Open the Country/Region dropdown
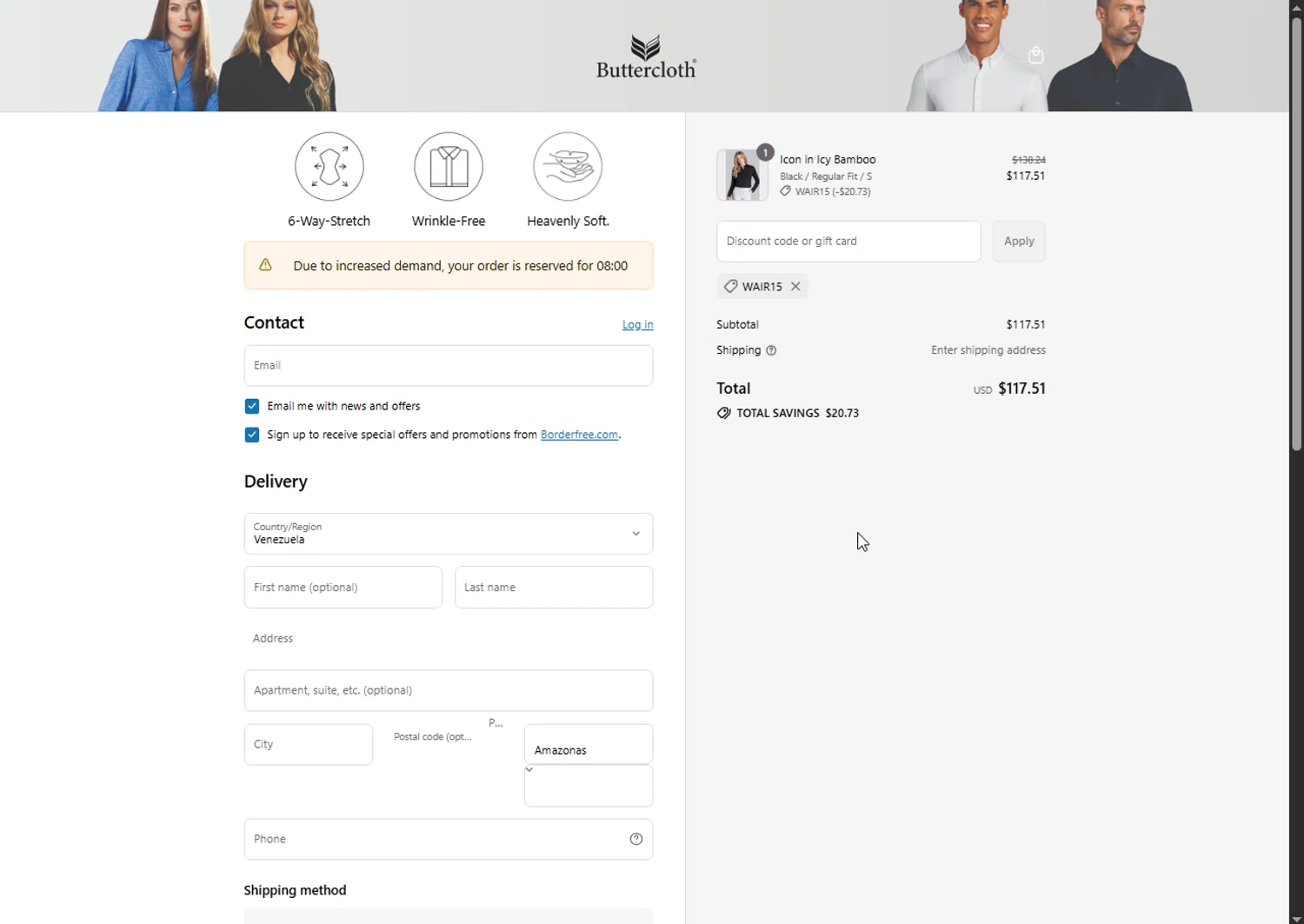This screenshot has height=924, width=1304. click(x=449, y=534)
